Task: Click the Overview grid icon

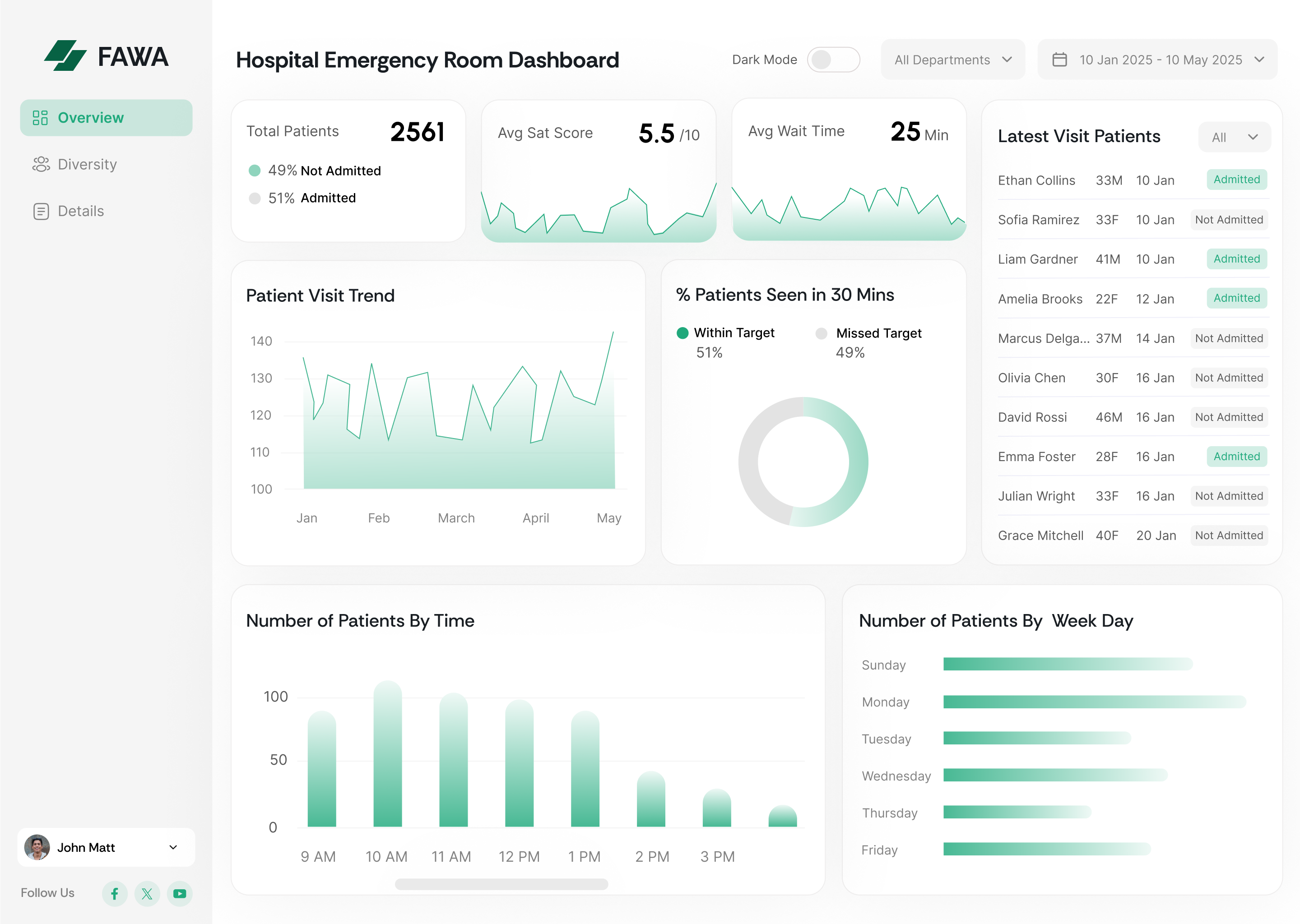Action: point(40,118)
